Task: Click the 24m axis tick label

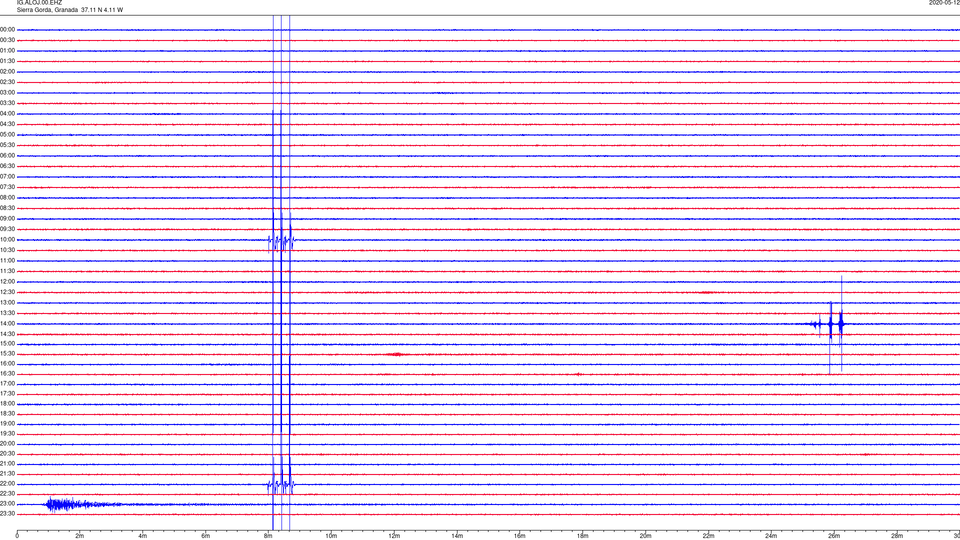Action: [x=771, y=536]
